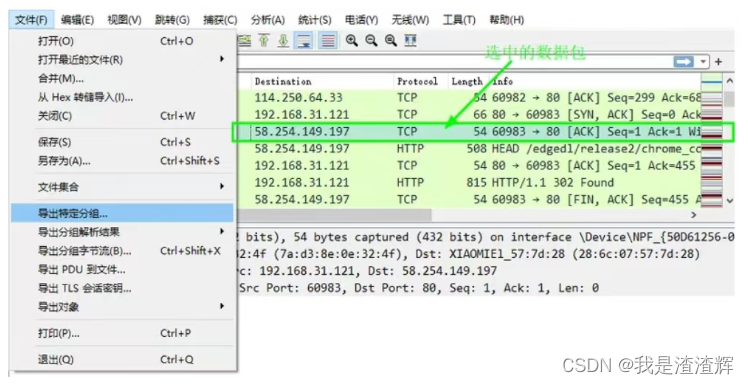Open the 电话(Y) menu
This screenshot has width=748, height=385.
click(x=362, y=20)
